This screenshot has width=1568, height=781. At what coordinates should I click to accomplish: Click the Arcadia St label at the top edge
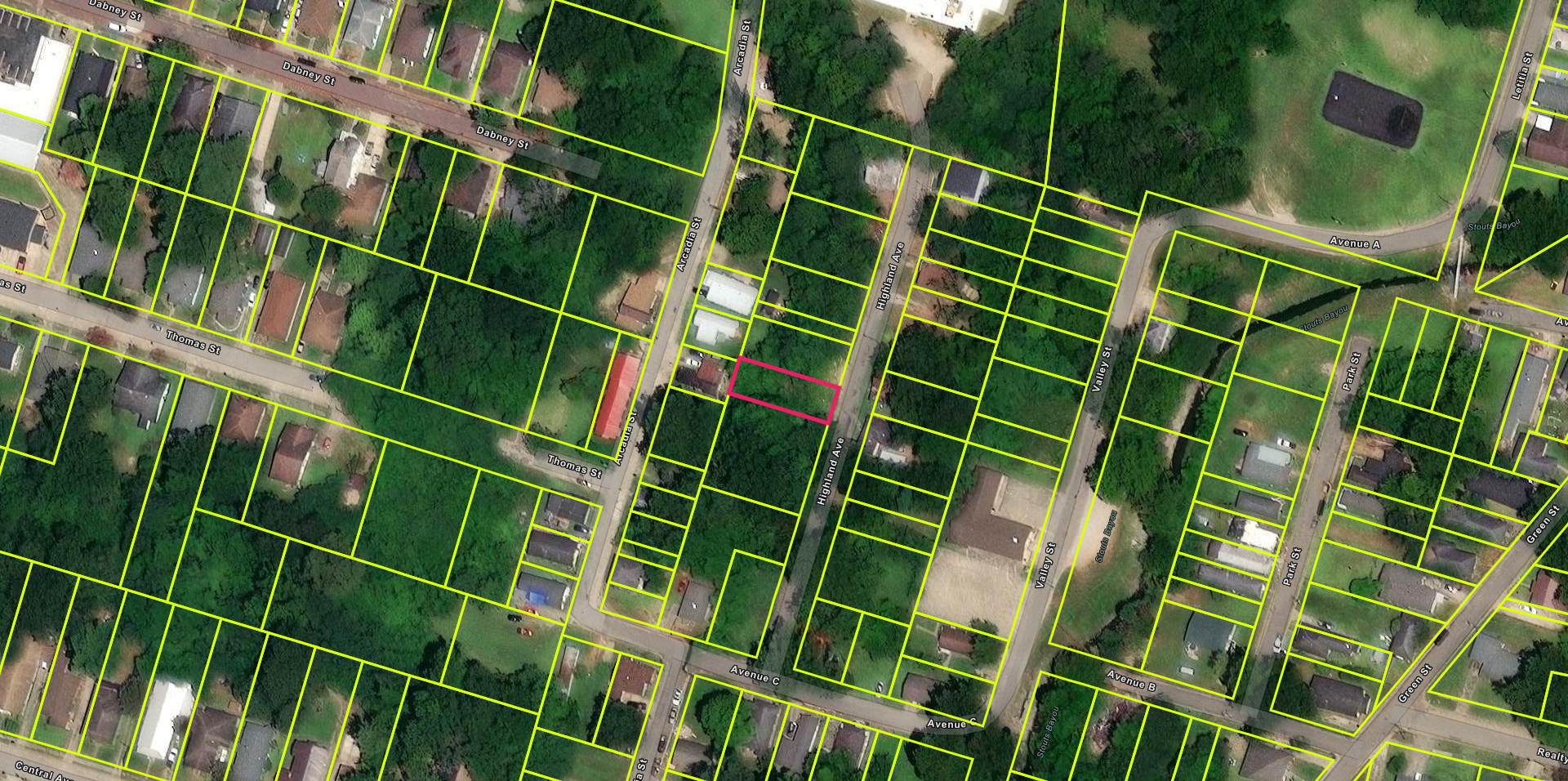tap(743, 49)
